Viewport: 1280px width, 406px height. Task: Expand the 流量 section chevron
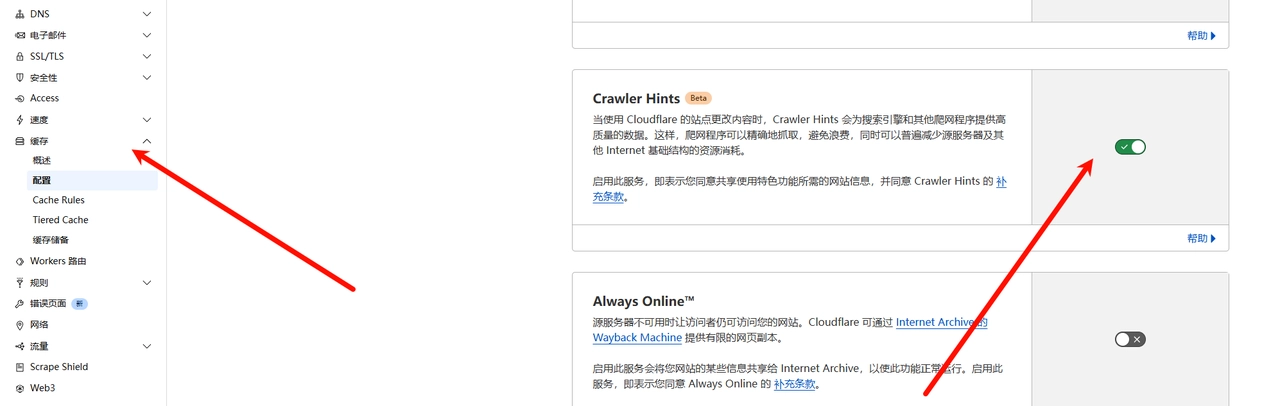click(x=147, y=346)
